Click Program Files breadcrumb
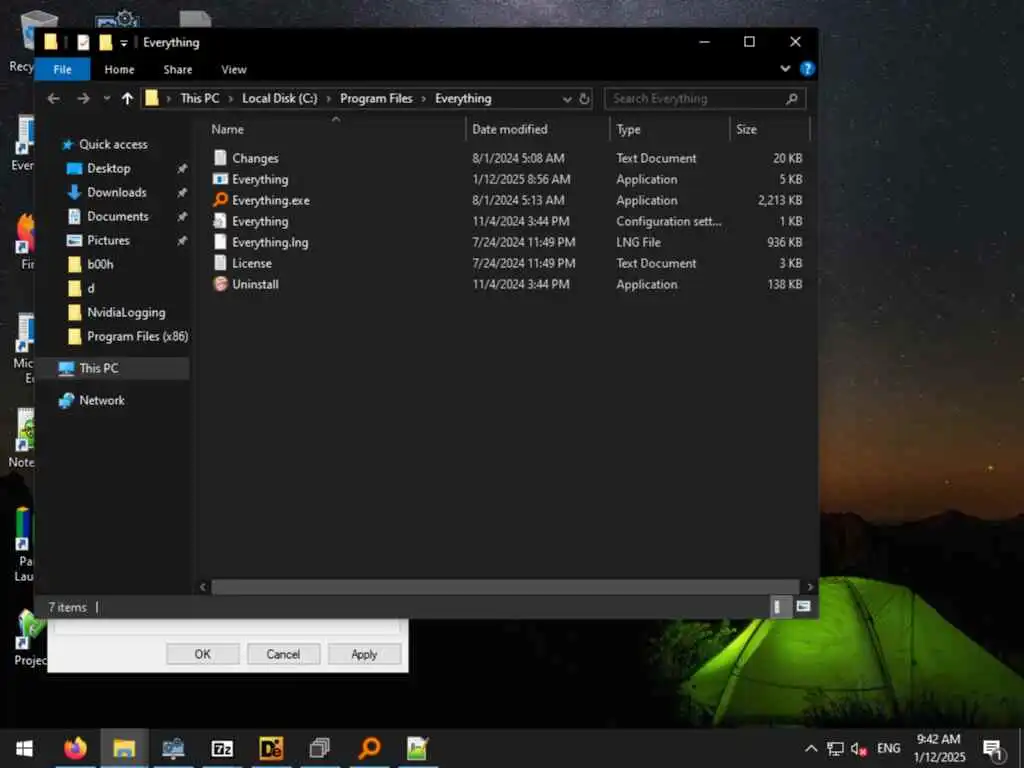1024x768 pixels. coord(376,99)
